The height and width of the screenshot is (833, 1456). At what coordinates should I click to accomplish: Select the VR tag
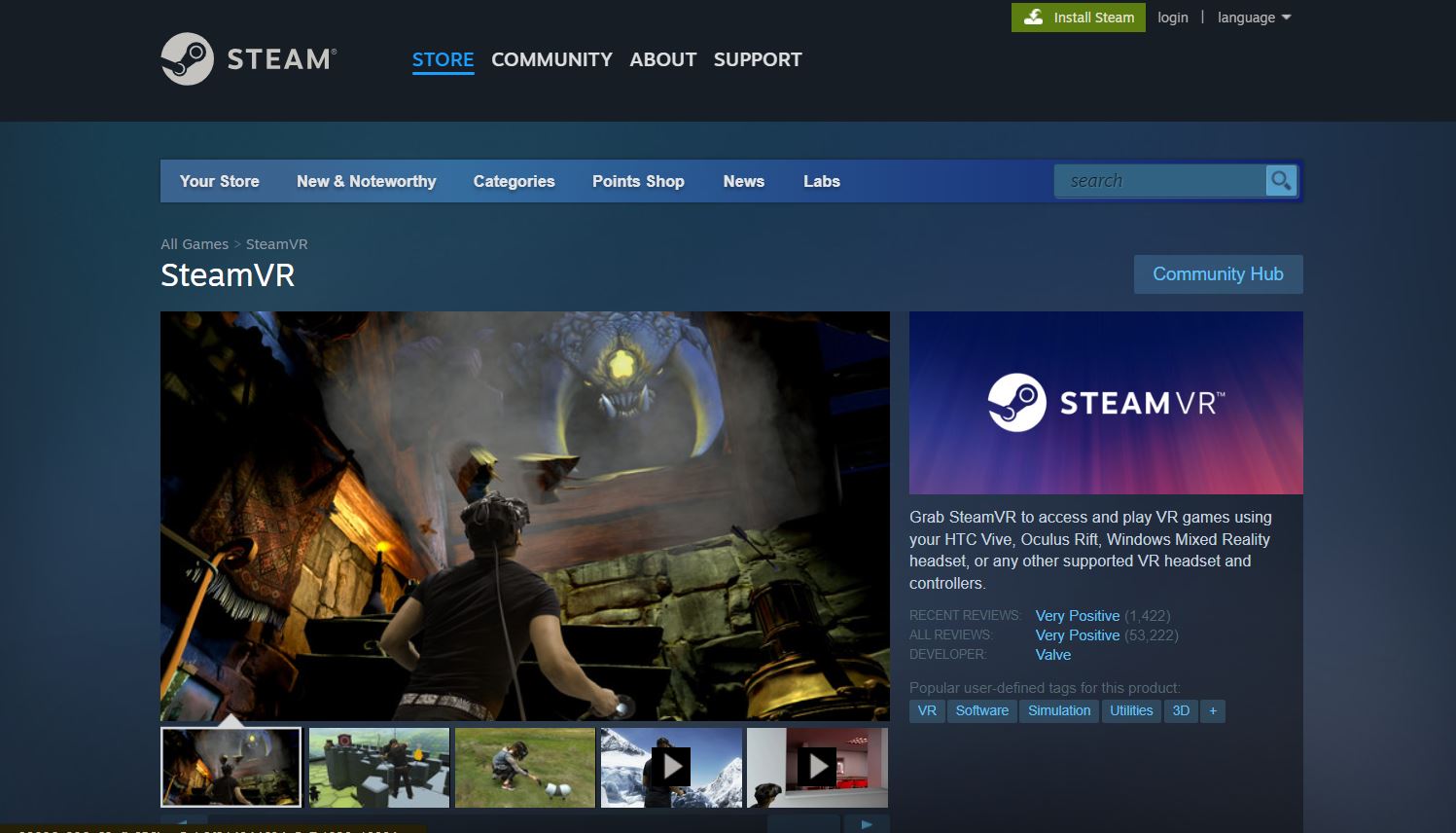click(927, 711)
